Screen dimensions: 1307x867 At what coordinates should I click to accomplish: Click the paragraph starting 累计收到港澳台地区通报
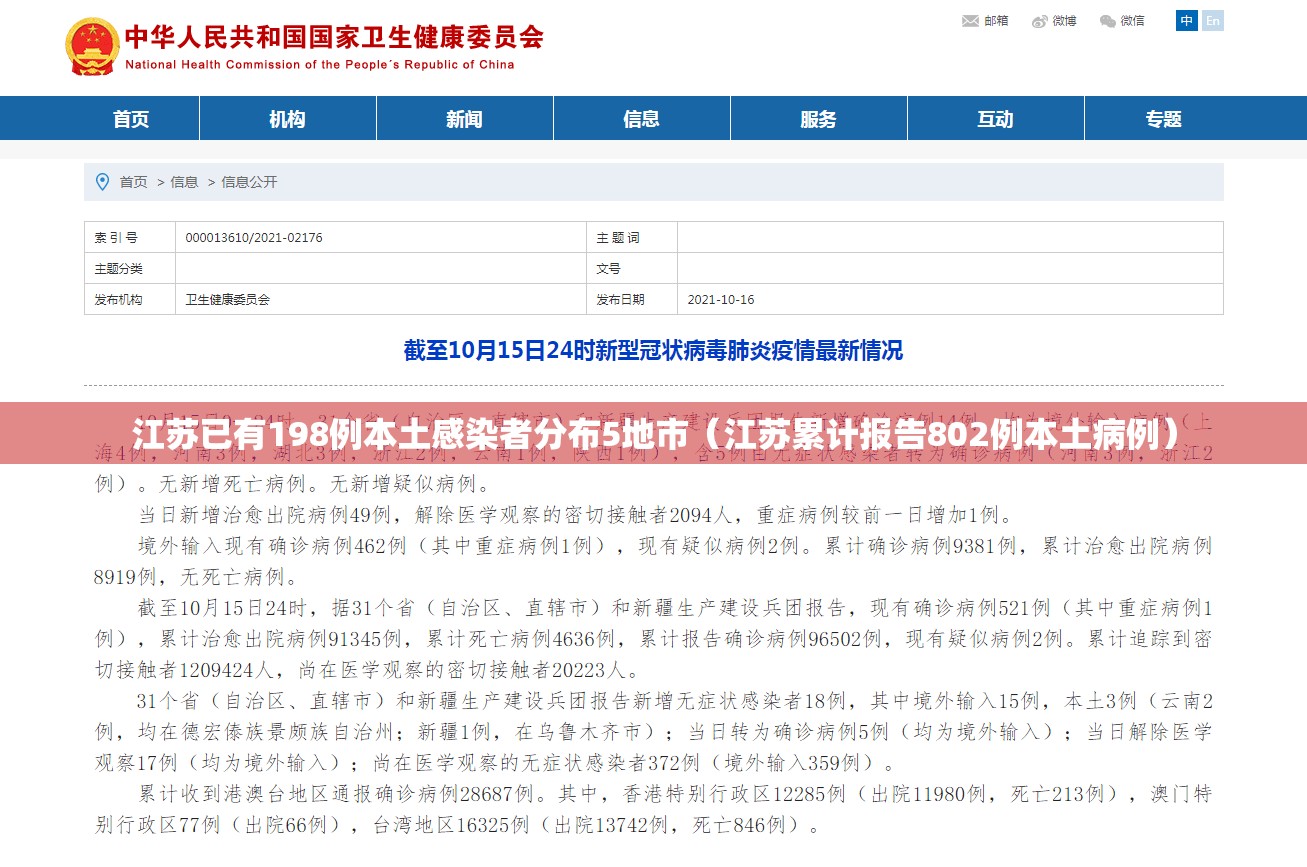tap(653, 810)
